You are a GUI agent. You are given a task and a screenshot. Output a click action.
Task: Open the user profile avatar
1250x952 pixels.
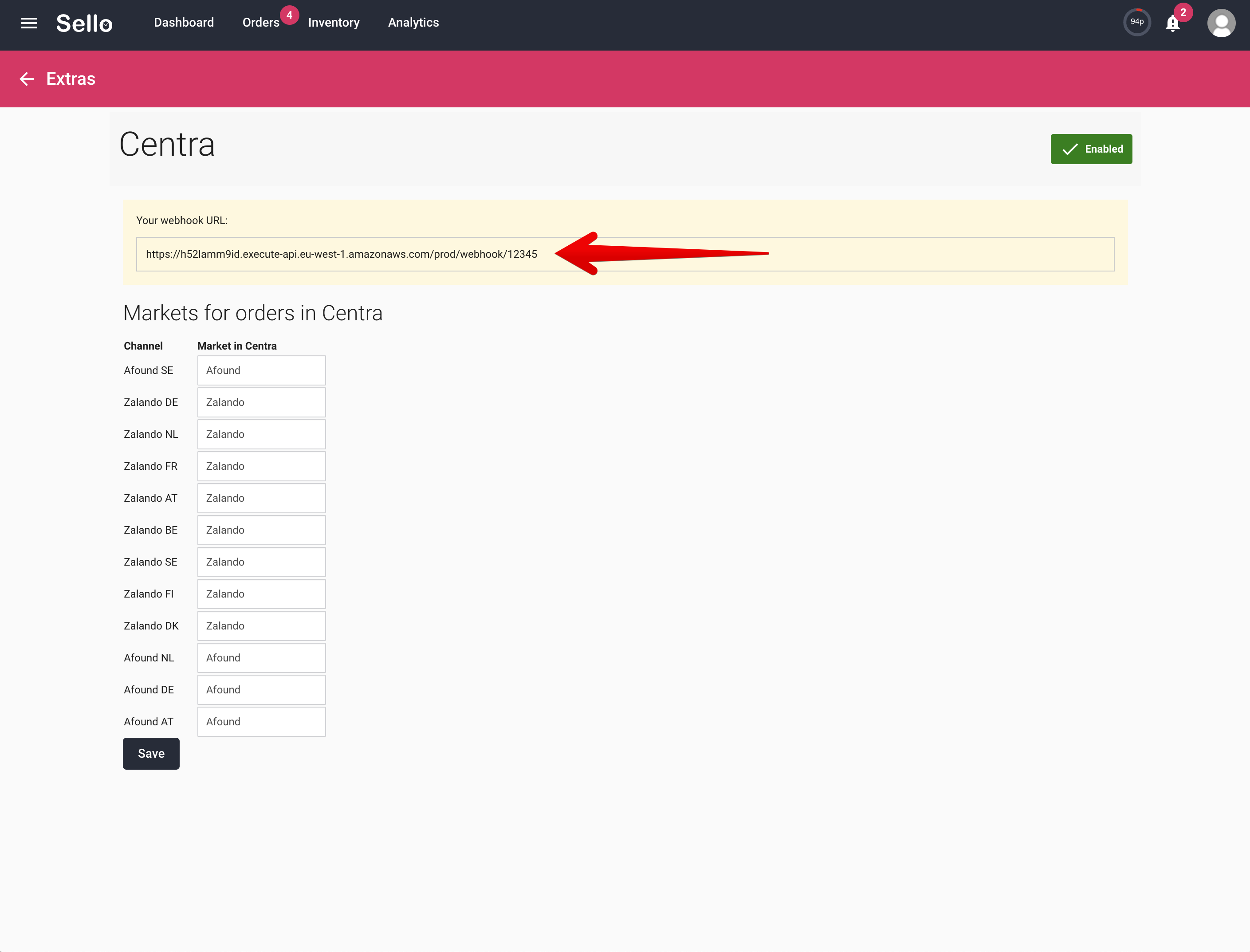coord(1221,23)
